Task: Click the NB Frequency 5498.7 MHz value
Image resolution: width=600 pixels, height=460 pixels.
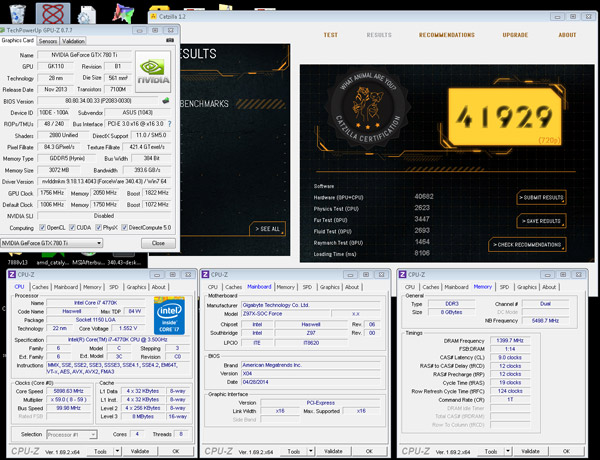Action: point(546,321)
